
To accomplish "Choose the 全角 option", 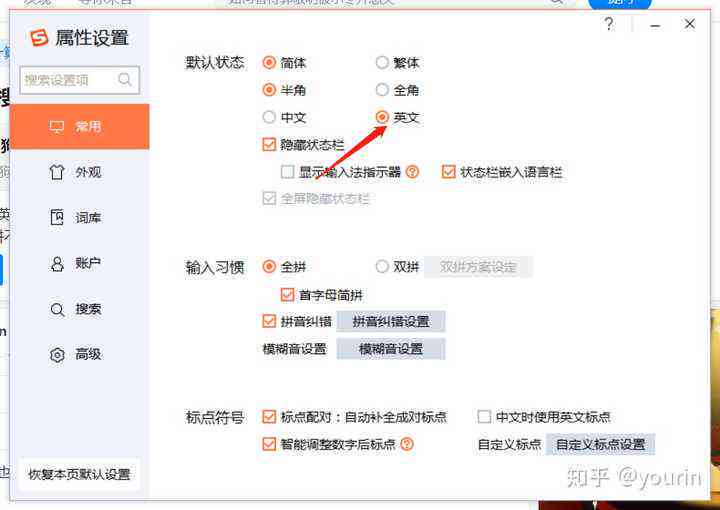I will pos(382,90).
